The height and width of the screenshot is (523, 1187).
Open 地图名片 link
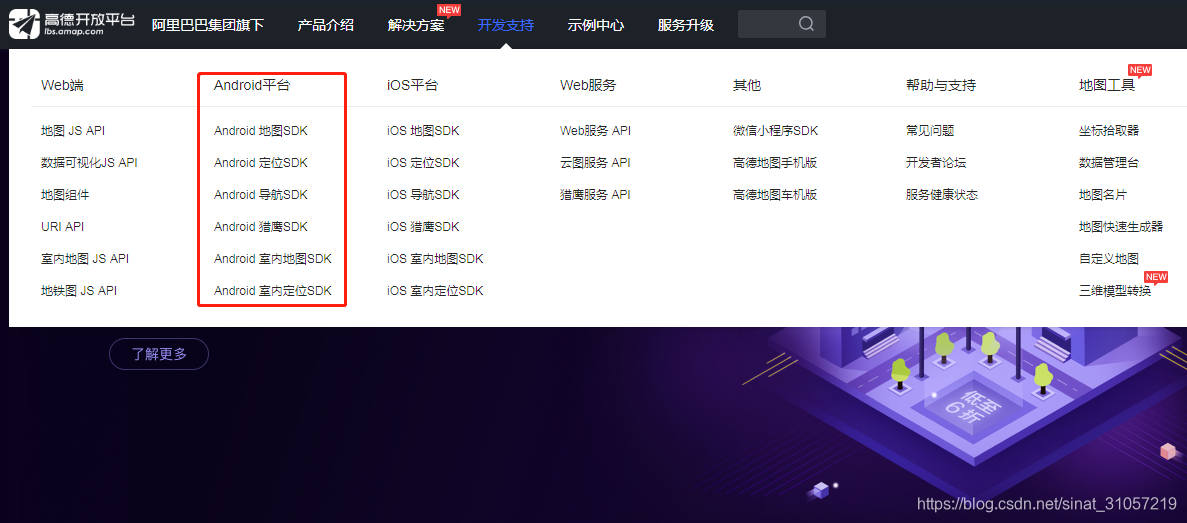coord(1103,195)
